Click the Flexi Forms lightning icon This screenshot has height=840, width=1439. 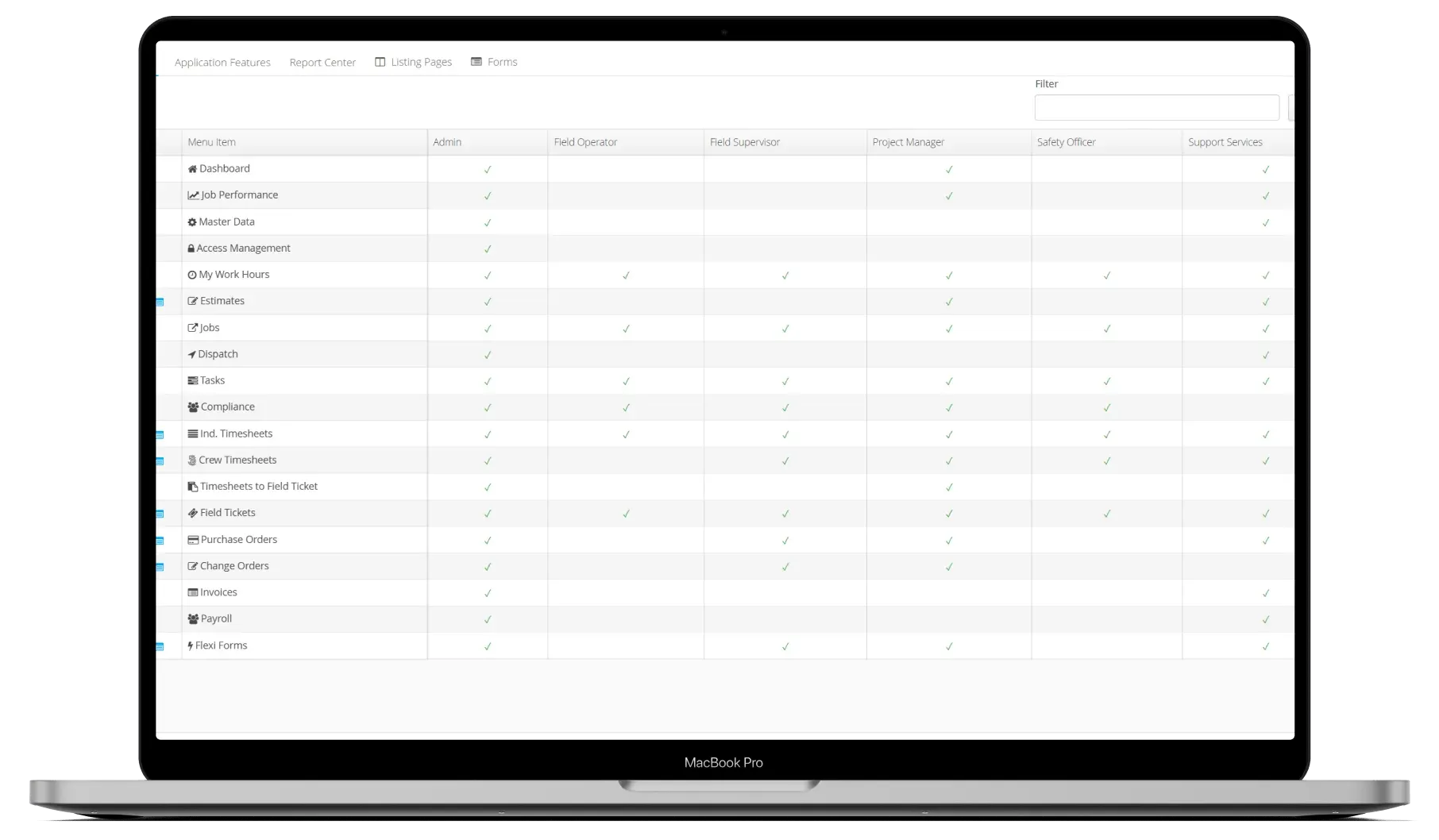click(191, 645)
